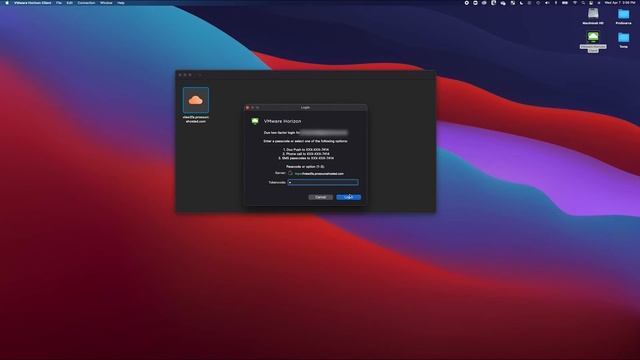
Task: Click the WeChat menu bar icon
Action: 503,3
